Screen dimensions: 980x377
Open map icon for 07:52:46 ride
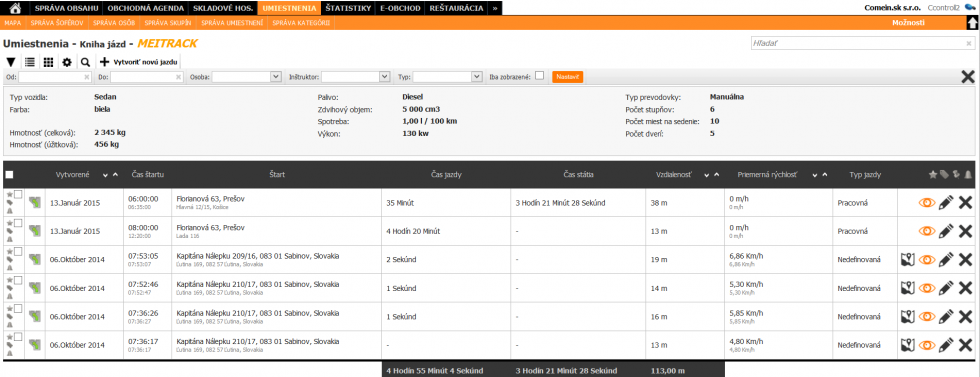click(x=908, y=288)
